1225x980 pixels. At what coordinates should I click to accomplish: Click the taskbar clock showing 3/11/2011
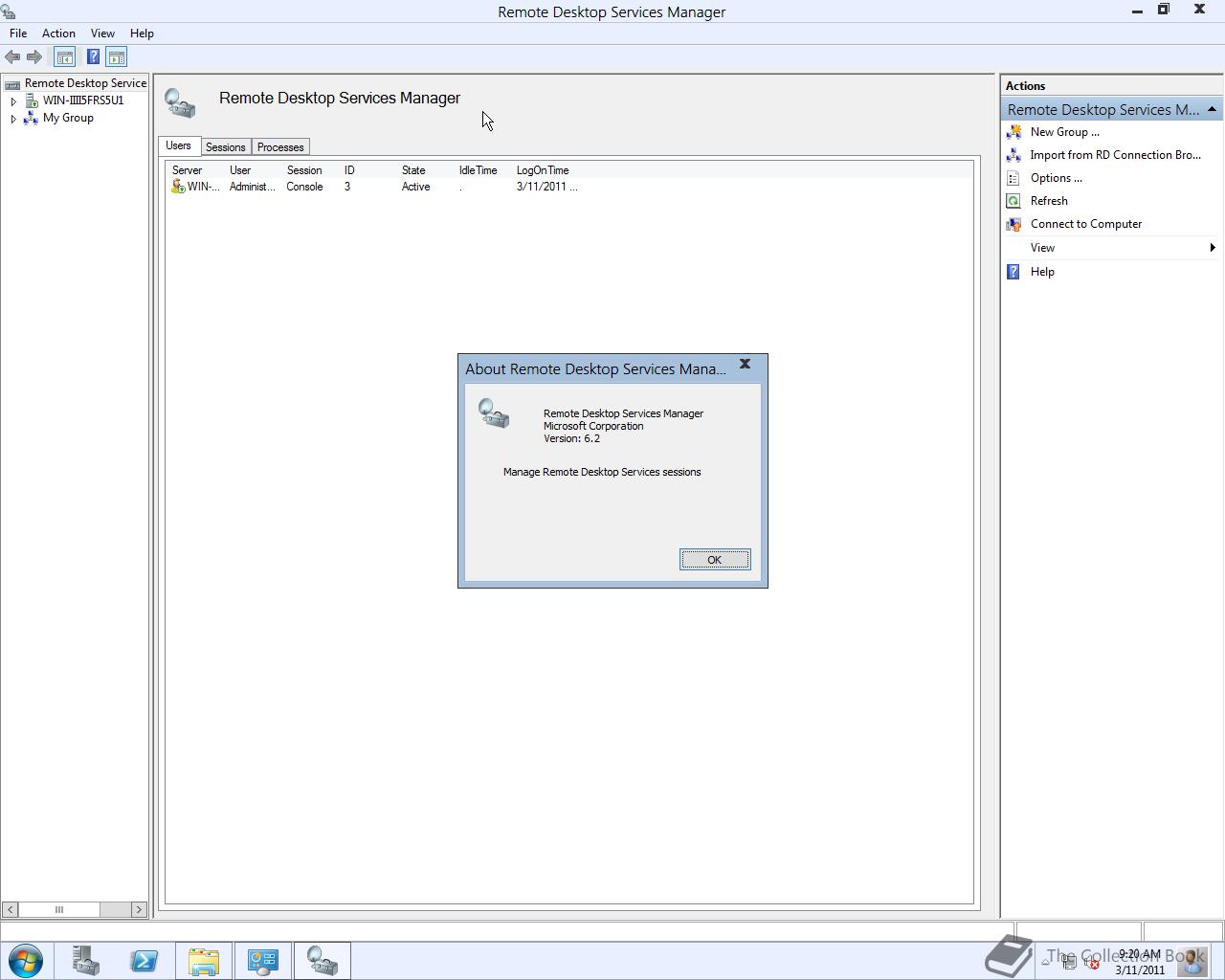click(1140, 962)
